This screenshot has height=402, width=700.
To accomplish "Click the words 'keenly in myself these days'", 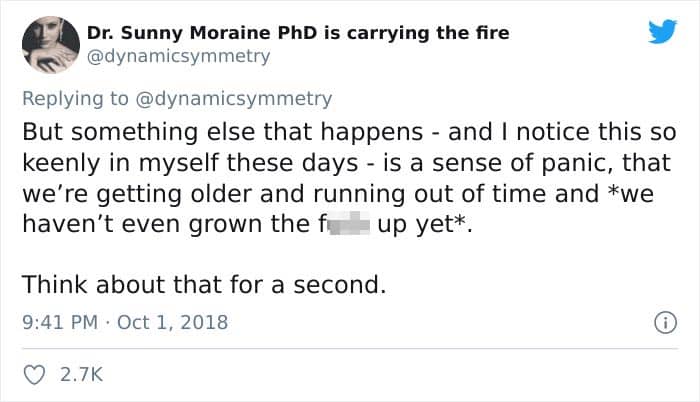I will coord(190,163).
